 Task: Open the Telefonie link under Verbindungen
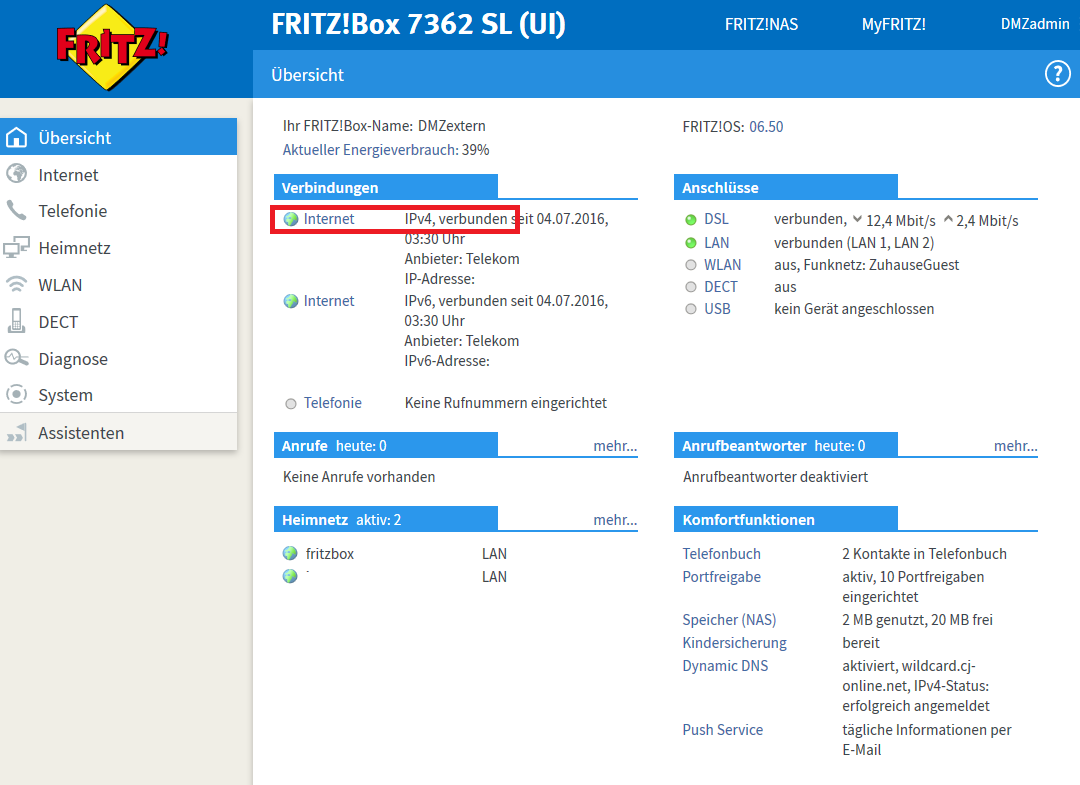click(x=333, y=403)
